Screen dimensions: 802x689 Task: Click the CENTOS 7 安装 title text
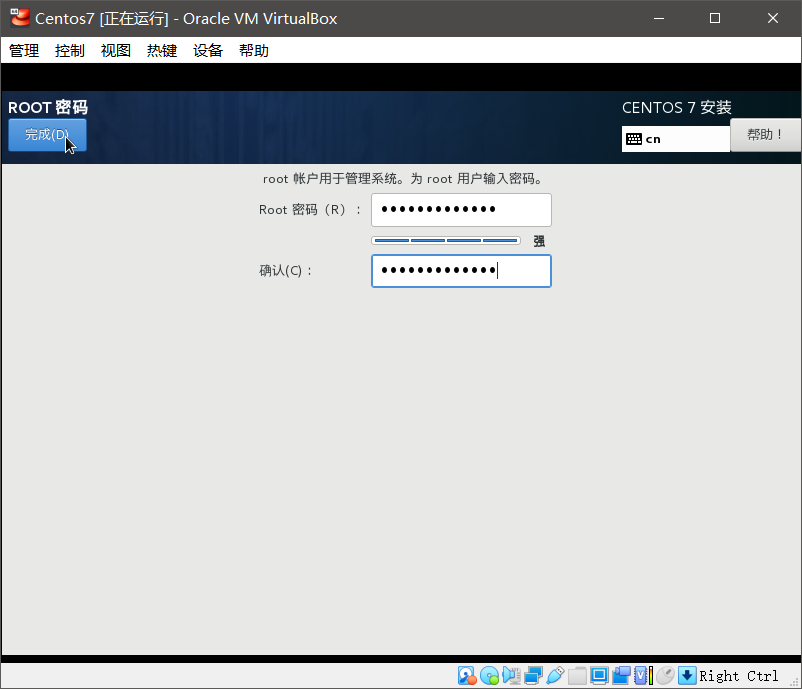[x=677, y=107]
